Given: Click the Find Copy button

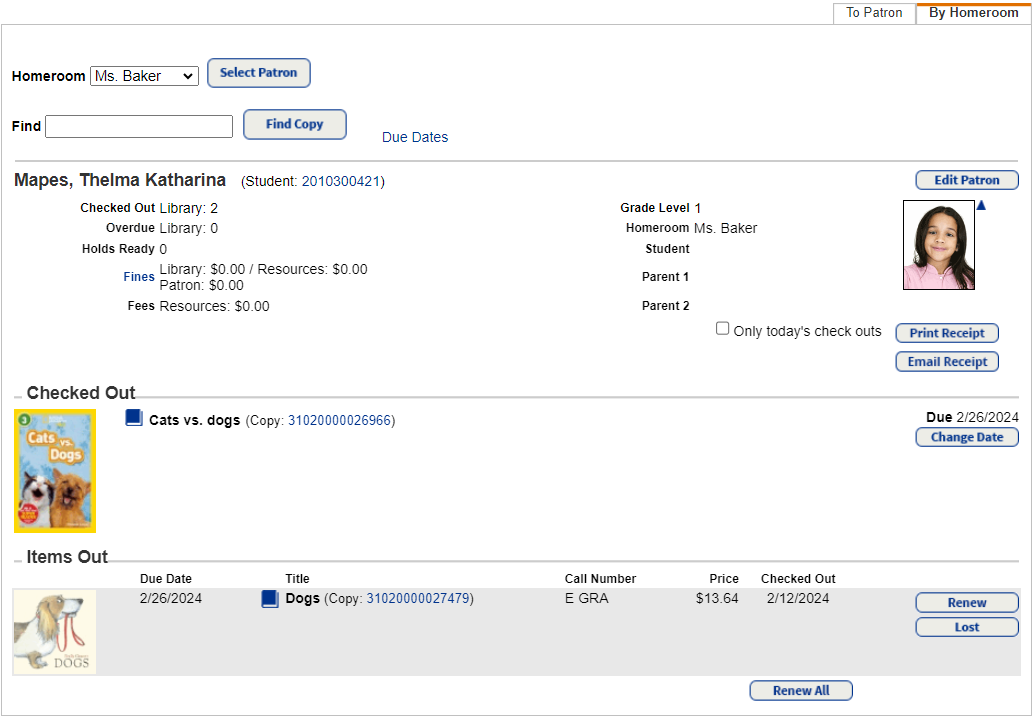Looking at the screenshot, I should click(294, 124).
